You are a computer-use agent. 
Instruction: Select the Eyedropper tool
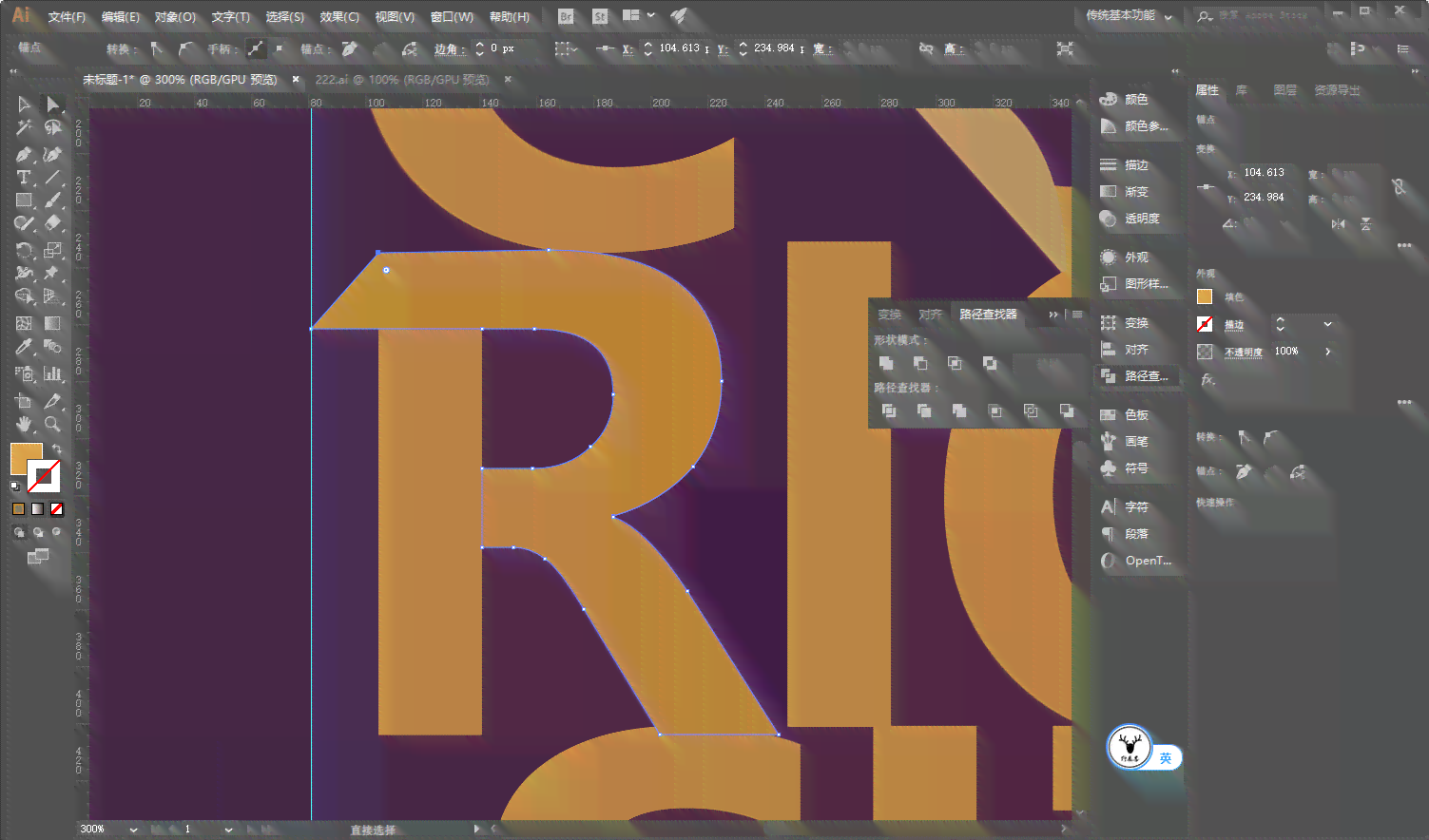pos(25,347)
